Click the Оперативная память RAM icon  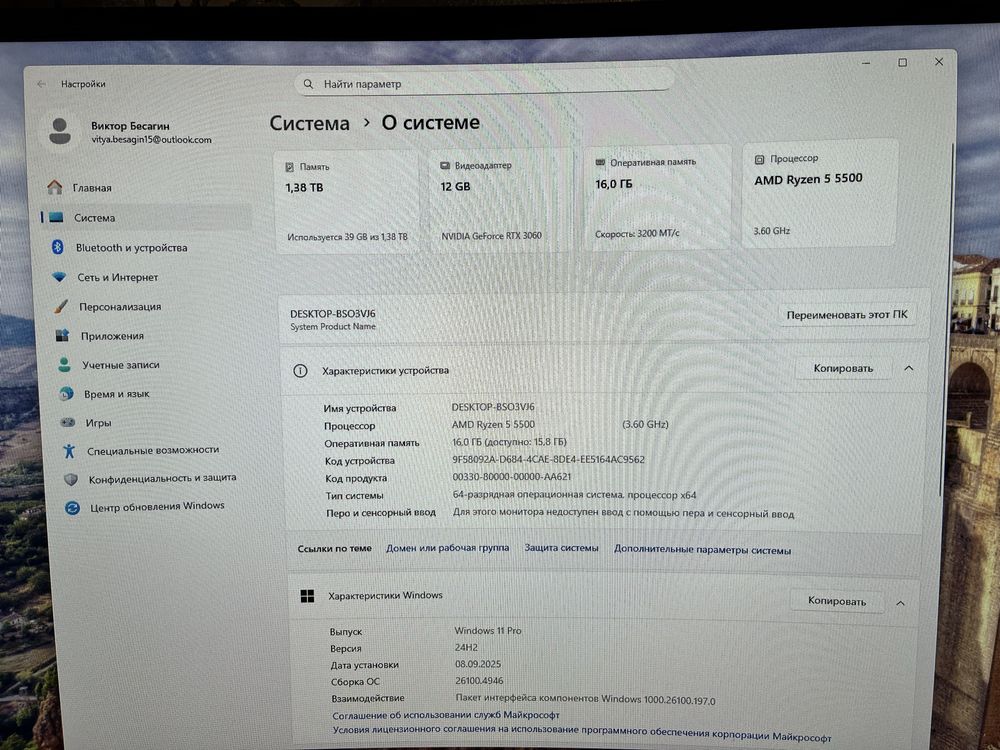point(600,163)
